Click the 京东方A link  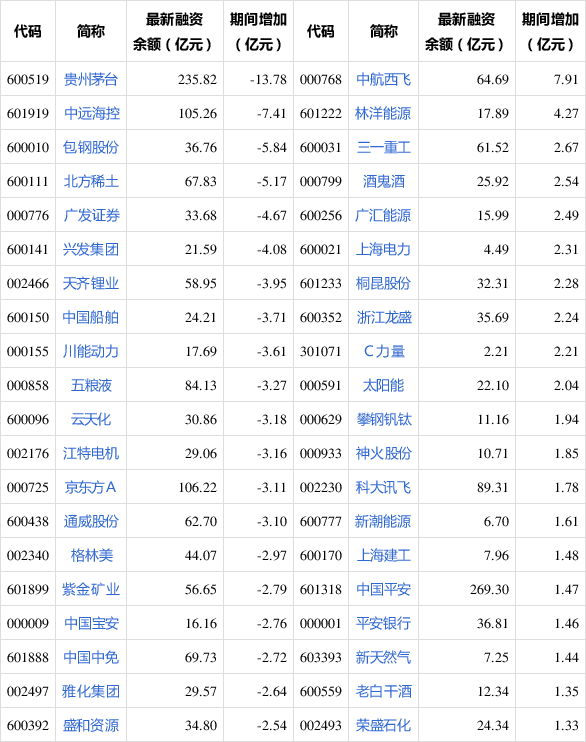(x=91, y=487)
